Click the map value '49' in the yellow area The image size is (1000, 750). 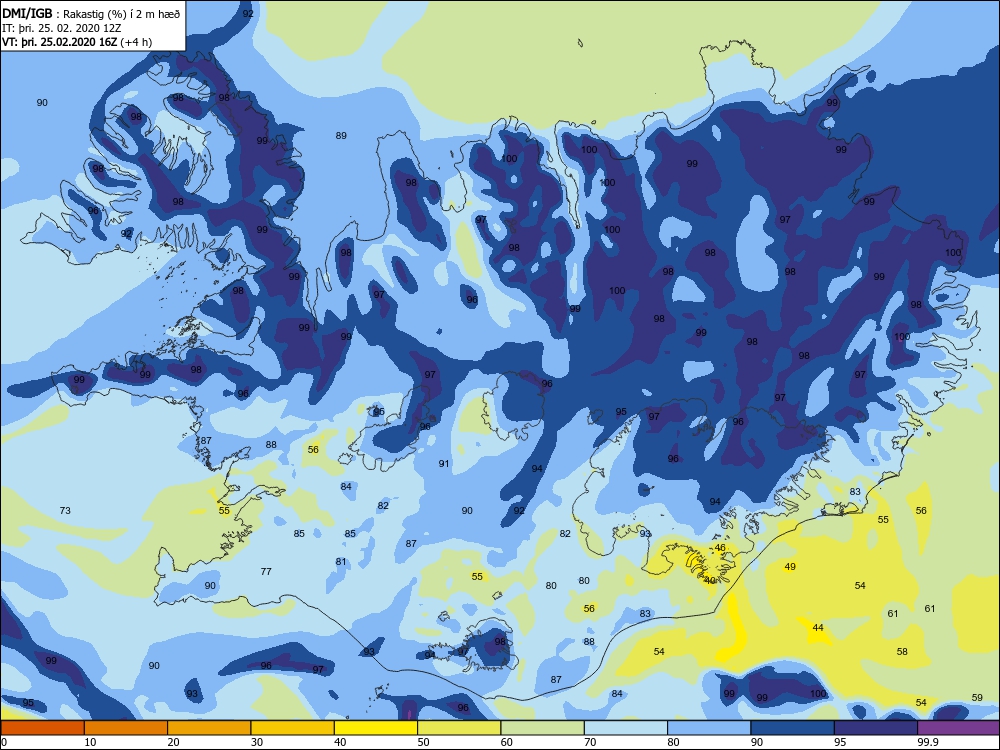790,567
